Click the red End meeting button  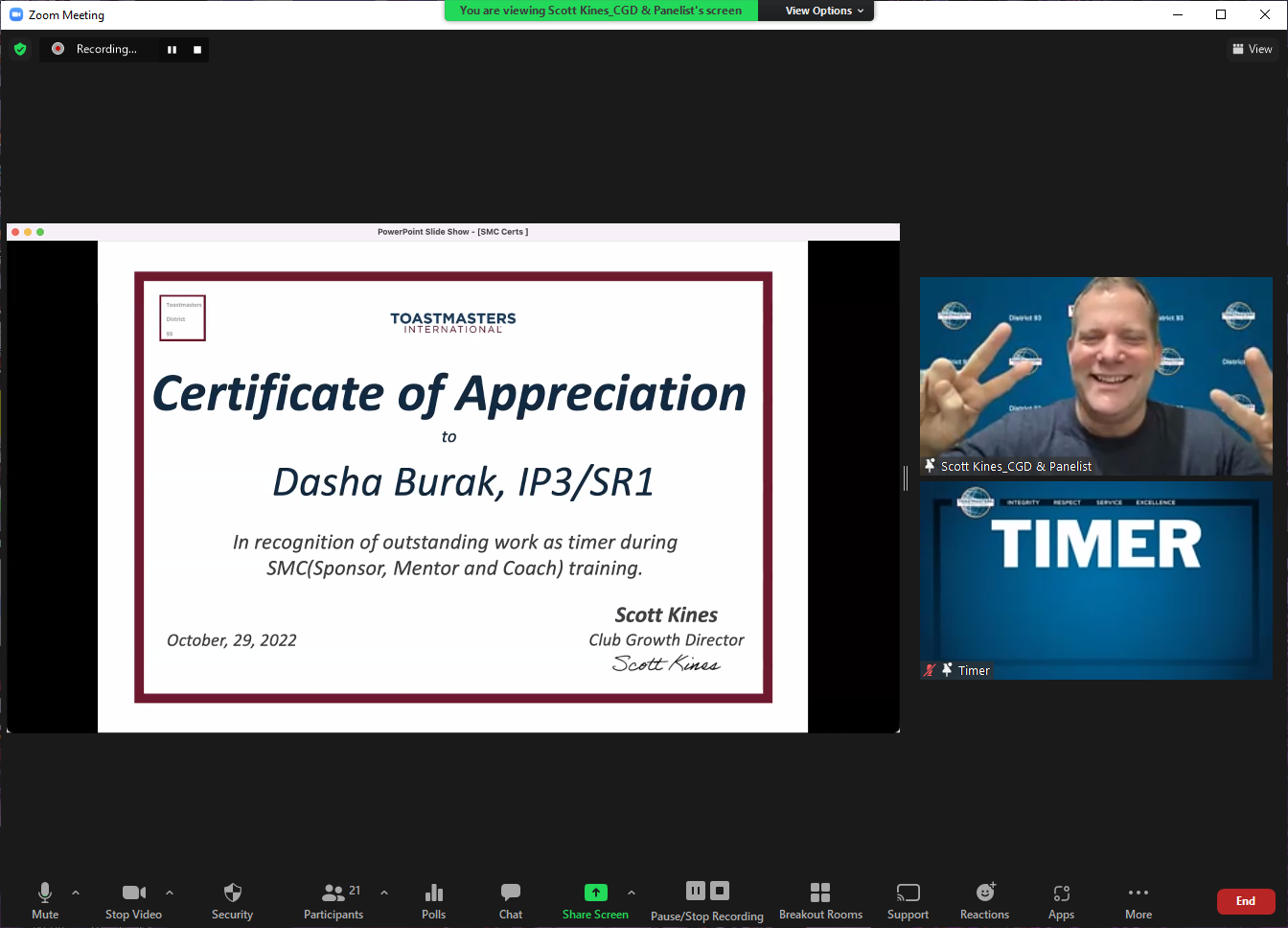click(1246, 901)
